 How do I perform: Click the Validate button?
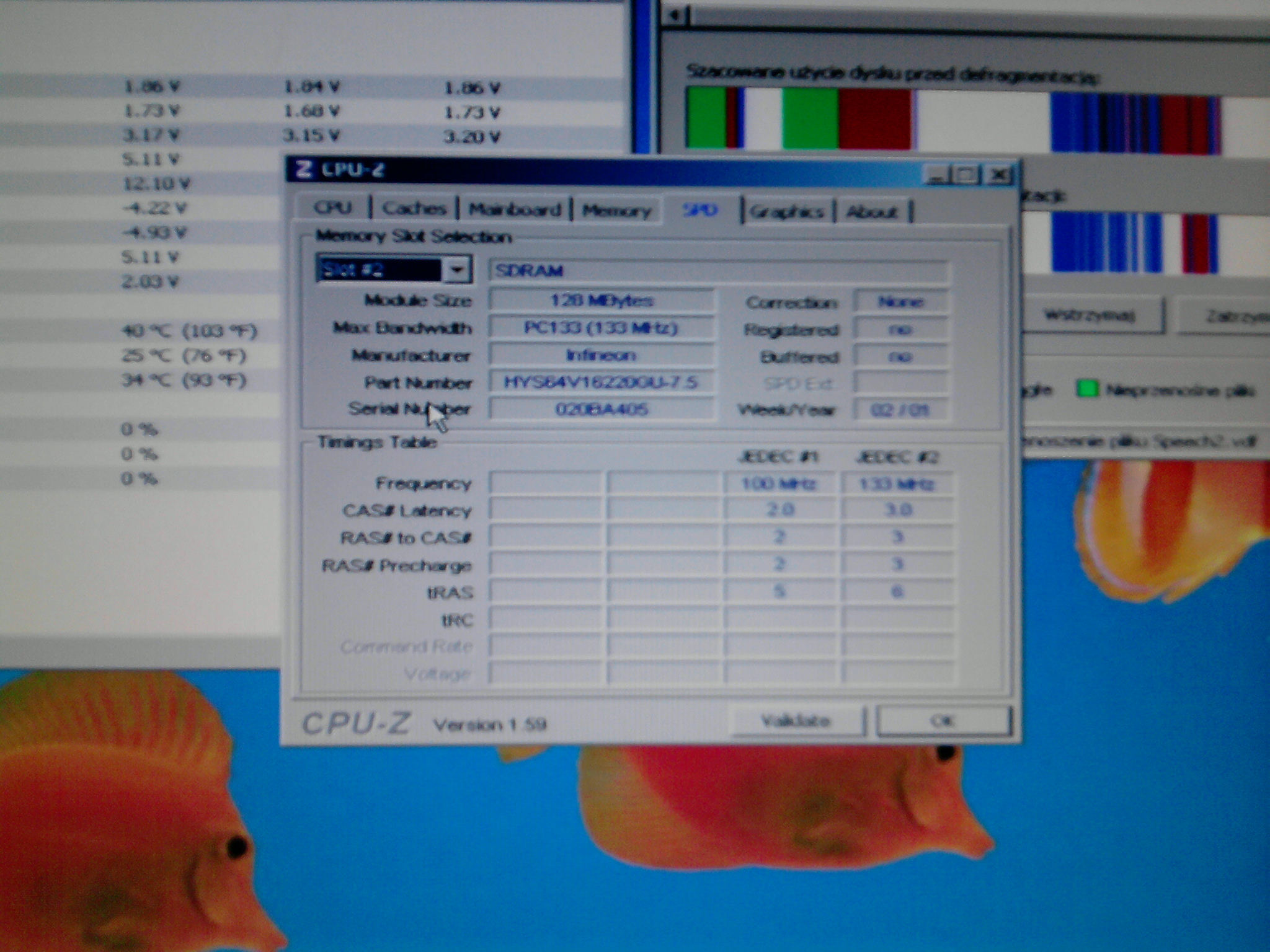[x=796, y=721]
